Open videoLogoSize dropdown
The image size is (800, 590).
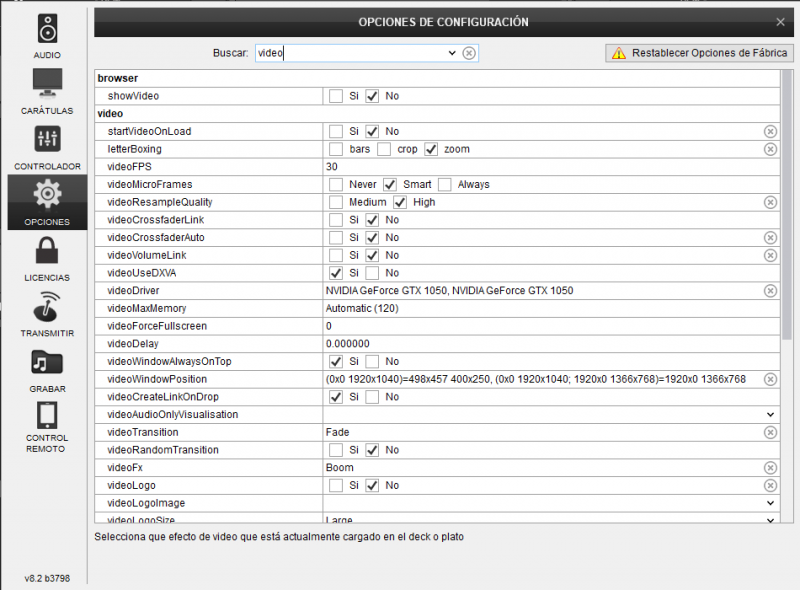(770, 520)
